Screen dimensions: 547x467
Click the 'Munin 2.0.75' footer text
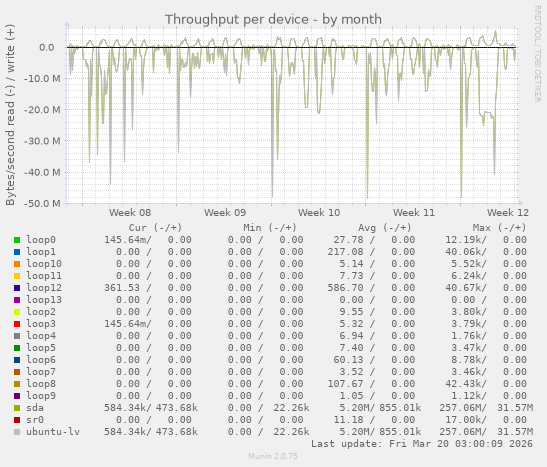273,456
